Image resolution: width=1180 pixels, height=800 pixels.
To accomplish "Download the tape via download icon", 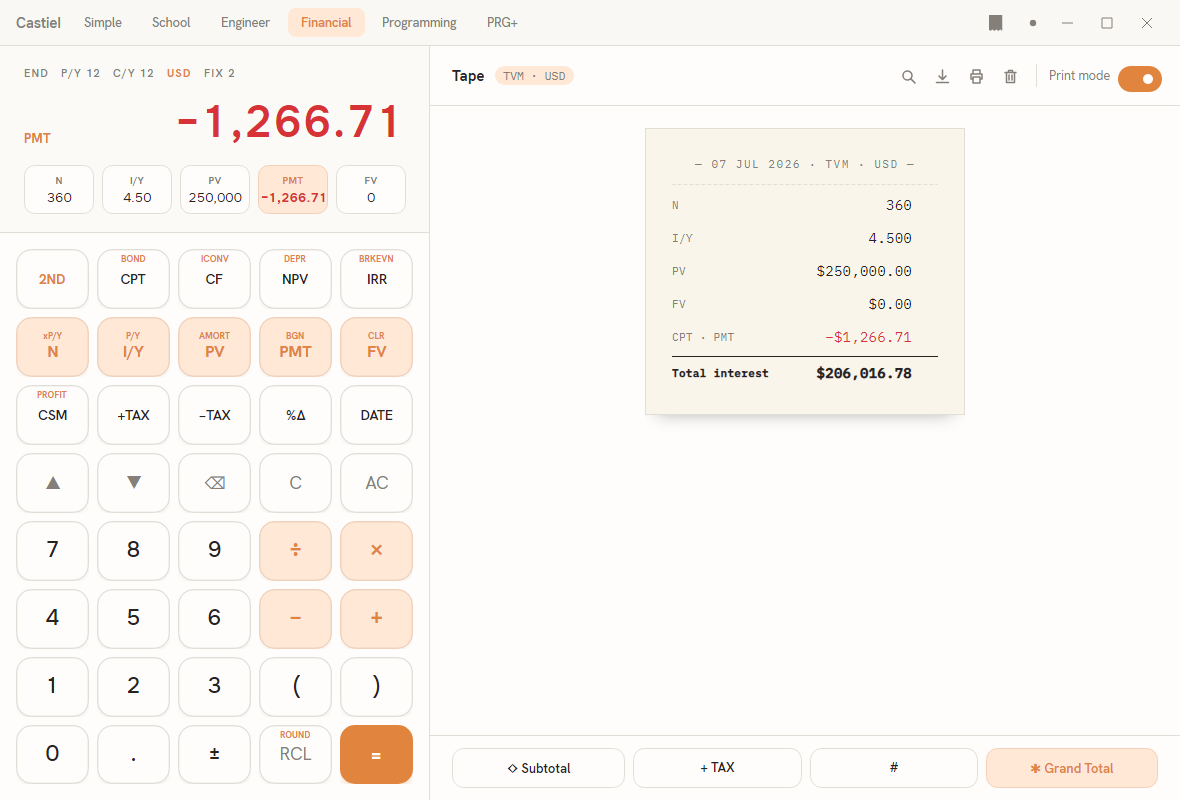I will click(942, 77).
